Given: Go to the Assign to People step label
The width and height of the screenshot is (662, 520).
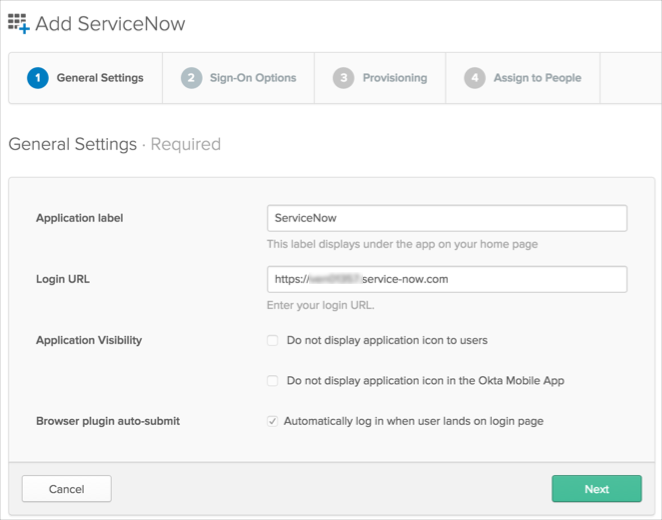Looking at the screenshot, I should point(537,78).
